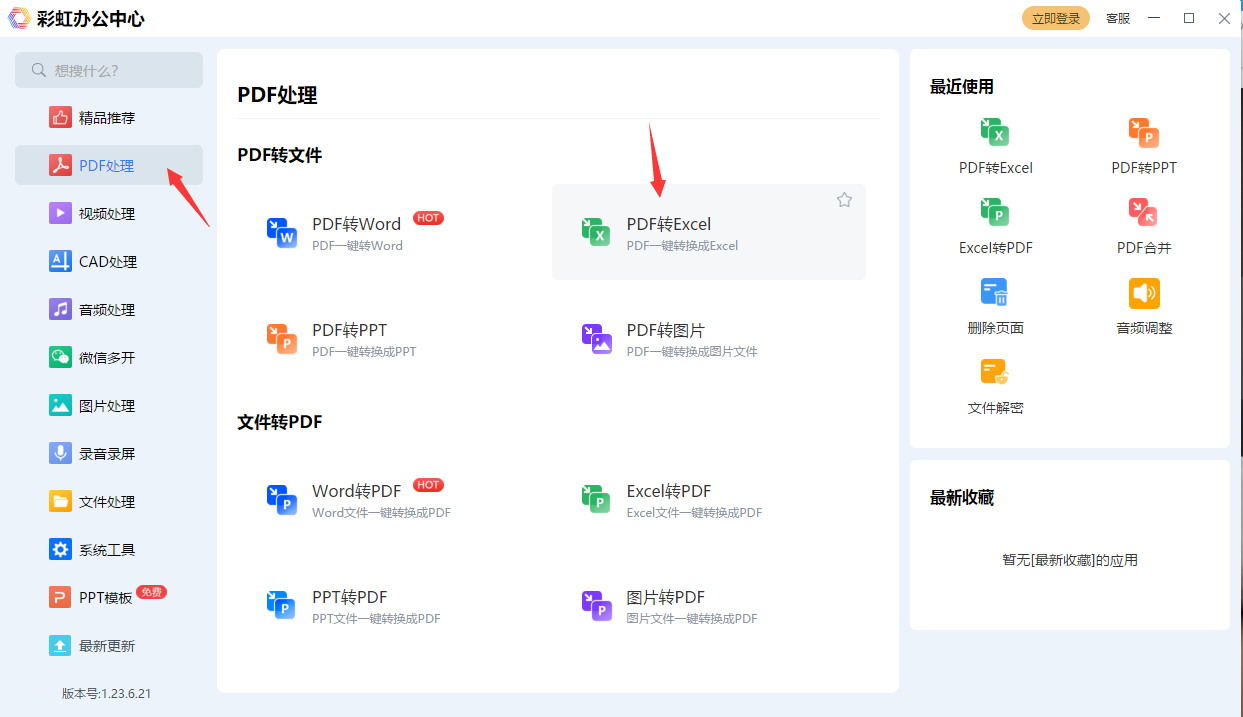Click the 系统工具 gear icon in sidebar
The image size is (1243, 717).
pos(60,550)
